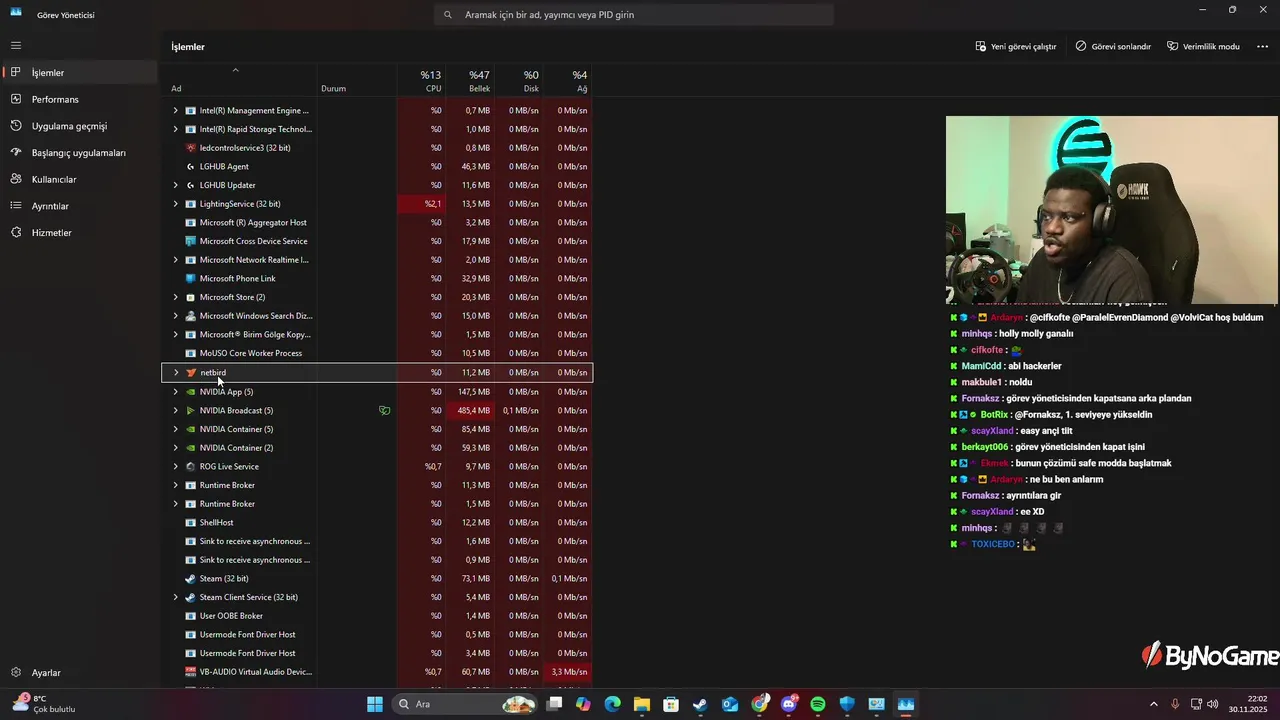This screenshot has width=1280, height=720.
Task: Open Hizmetler in sidebar
Action: pyautogui.click(x=80, y=232)
